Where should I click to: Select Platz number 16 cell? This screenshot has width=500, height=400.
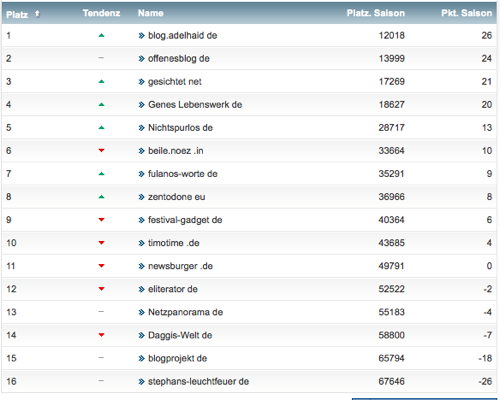pos(11,381)
